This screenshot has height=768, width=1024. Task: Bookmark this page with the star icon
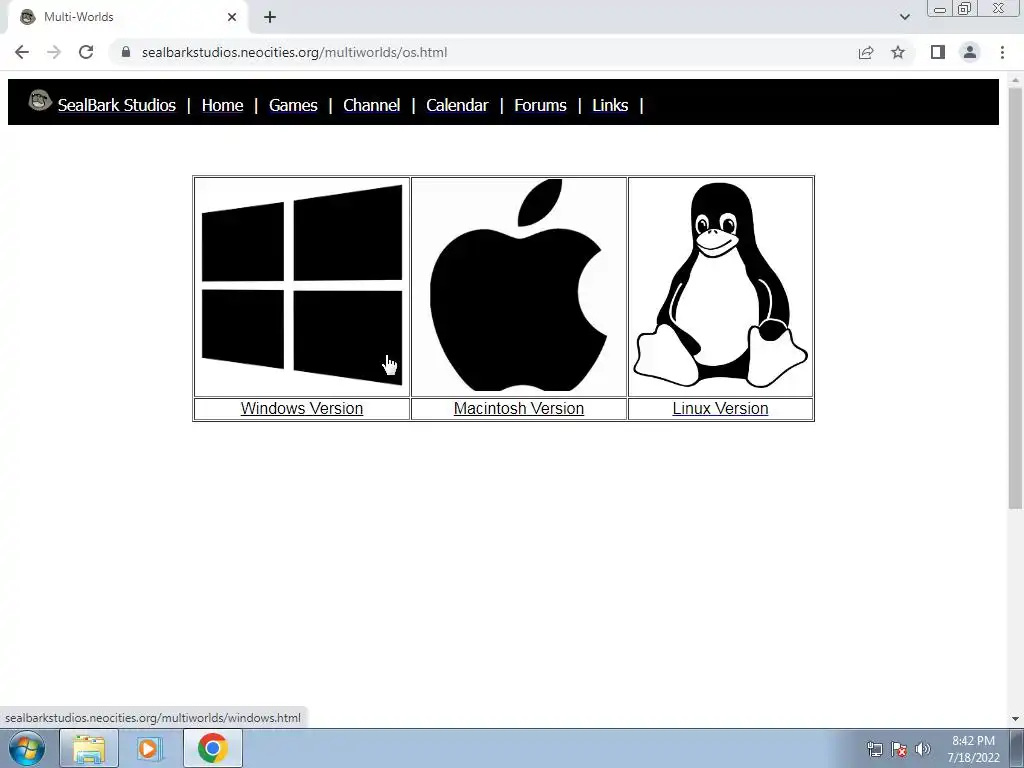tap(898, 52)
